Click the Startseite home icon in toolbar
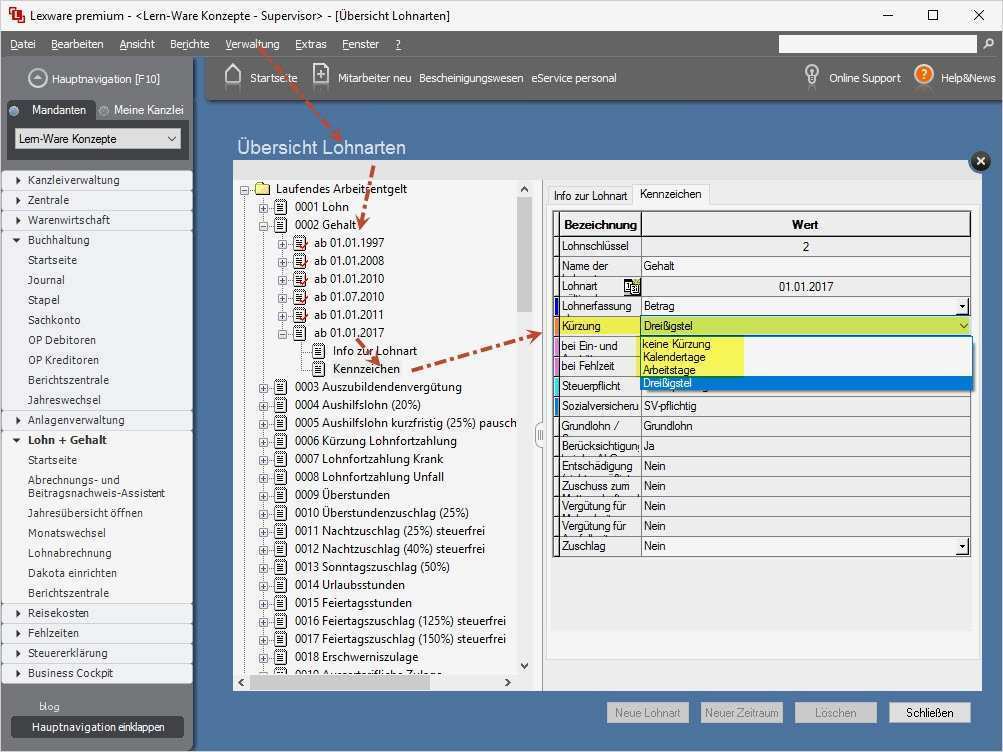Viewport: 1003px width, 752px height. coord(233,76)
